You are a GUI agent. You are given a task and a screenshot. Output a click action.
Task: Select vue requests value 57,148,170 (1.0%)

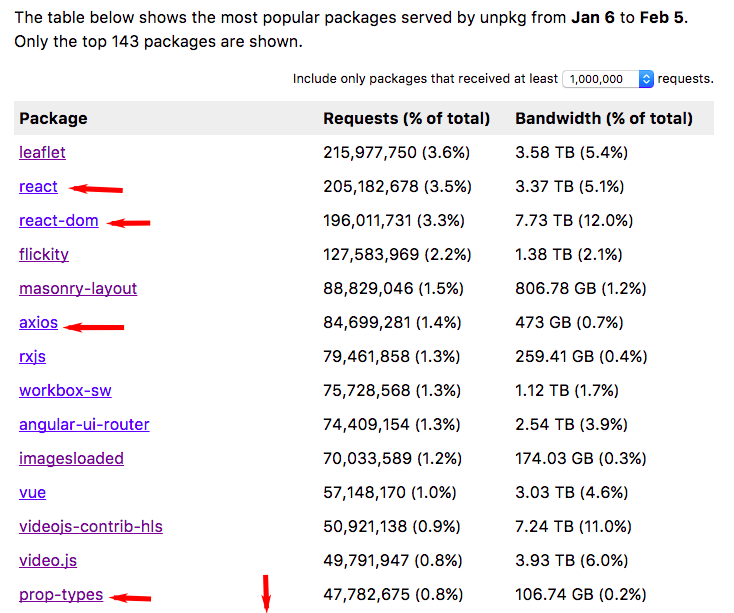pos(389,492)
